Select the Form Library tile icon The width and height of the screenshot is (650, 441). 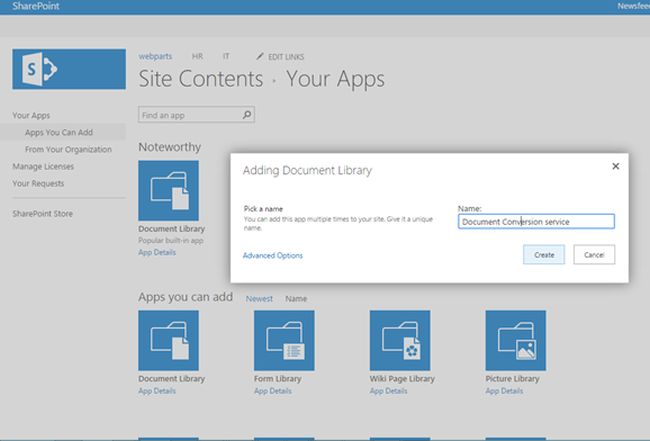[284, 340]
